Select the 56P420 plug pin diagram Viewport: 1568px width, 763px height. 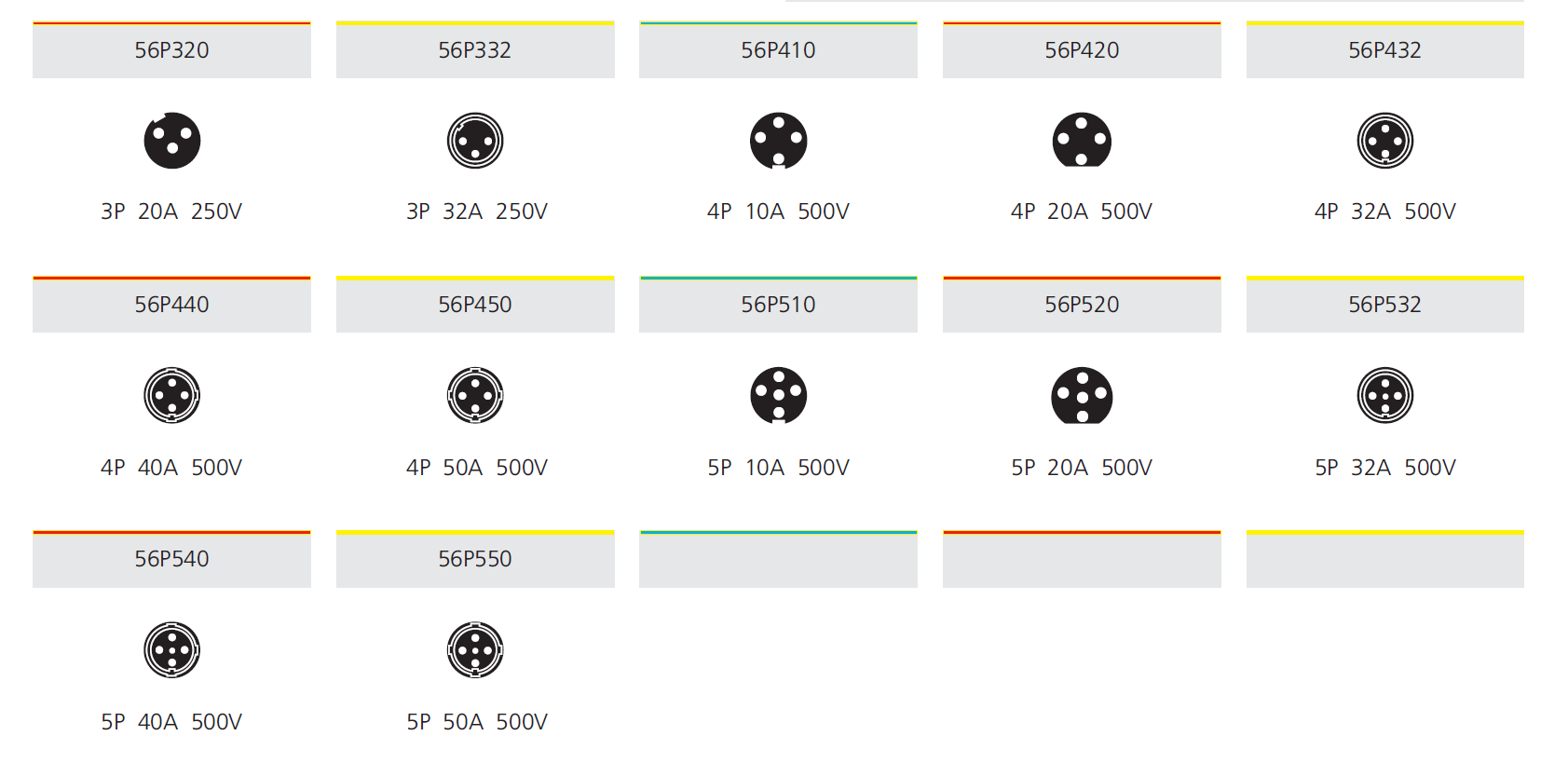[x=1082, y=140]
